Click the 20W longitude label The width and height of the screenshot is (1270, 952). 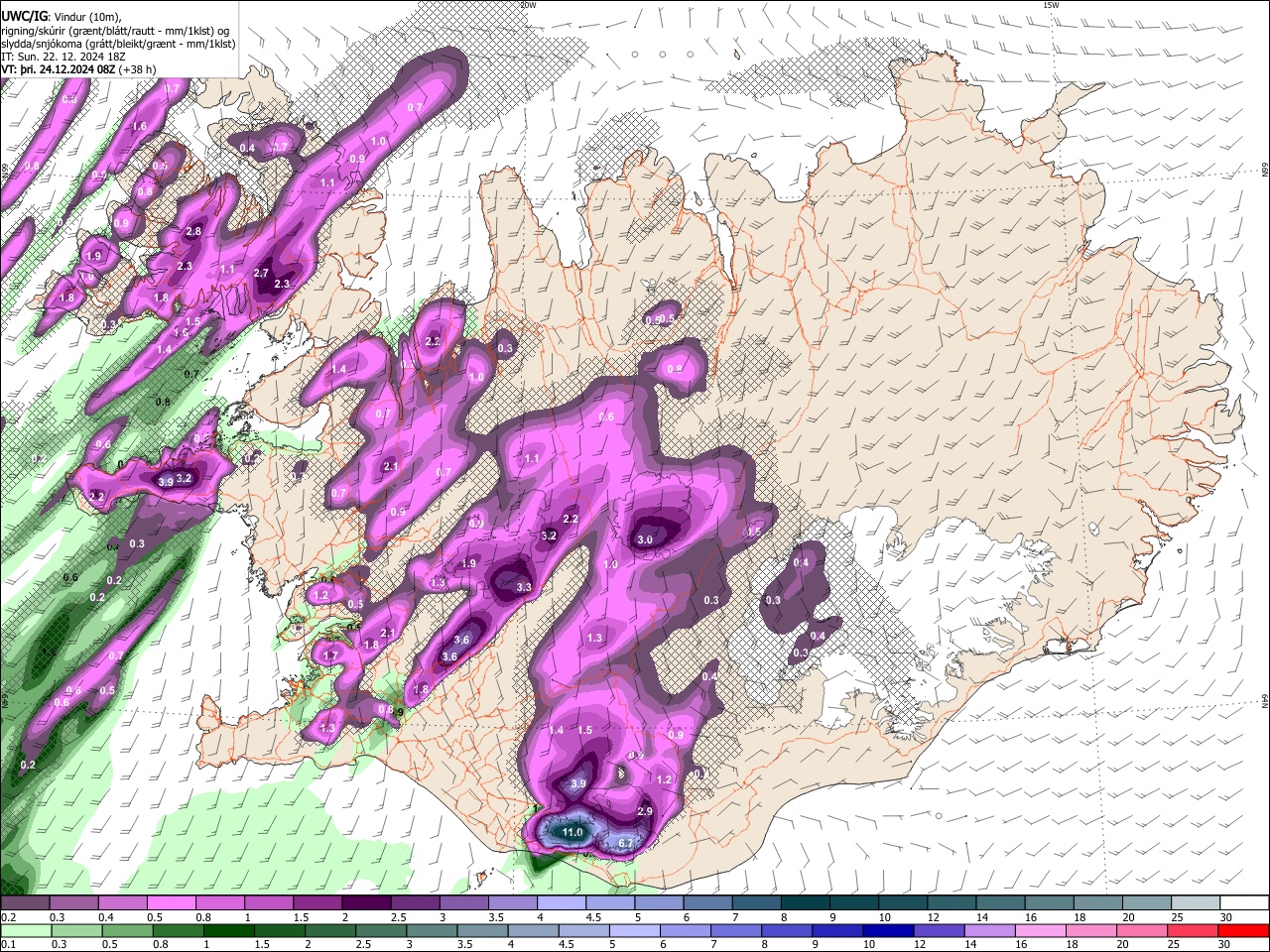(x=528, y=5)
